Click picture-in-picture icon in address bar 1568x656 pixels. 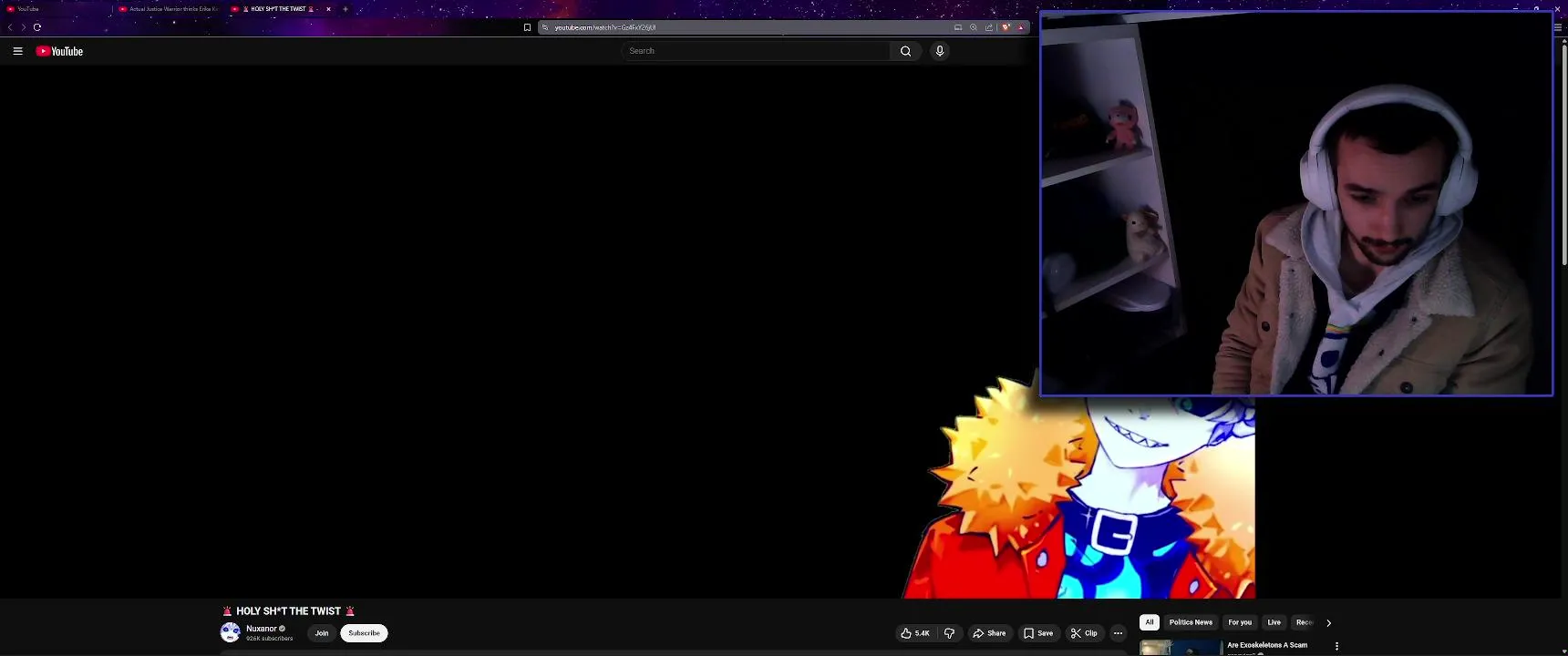(958, 27)
